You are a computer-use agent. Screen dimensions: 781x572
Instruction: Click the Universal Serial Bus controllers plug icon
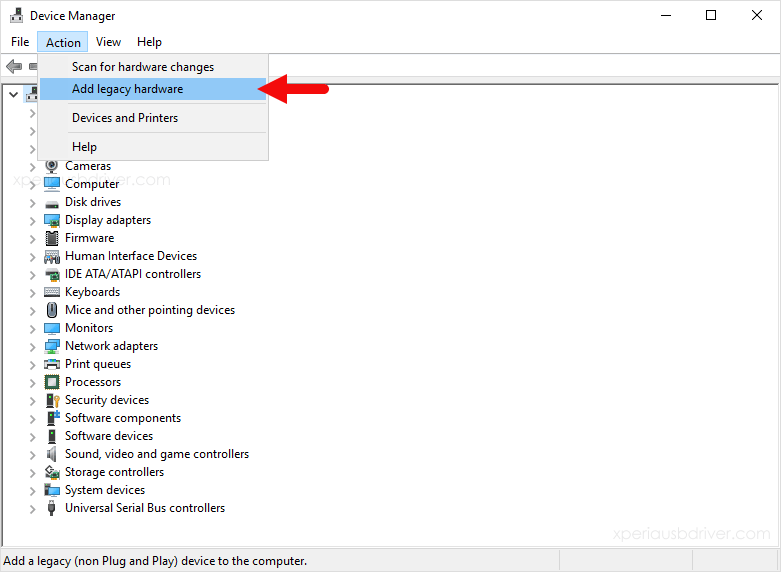coord(51,508)
